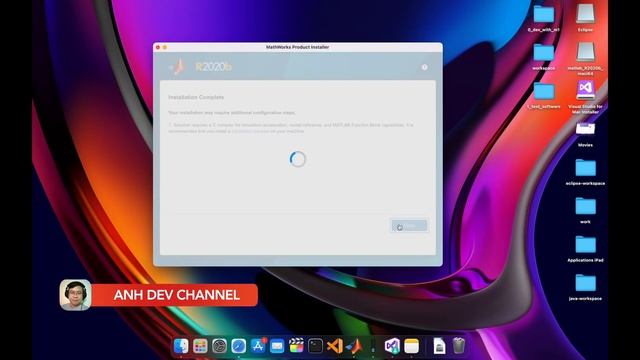Open the Trash in the Dock
This screenshot has height=360, width=640.
(458, 346)
